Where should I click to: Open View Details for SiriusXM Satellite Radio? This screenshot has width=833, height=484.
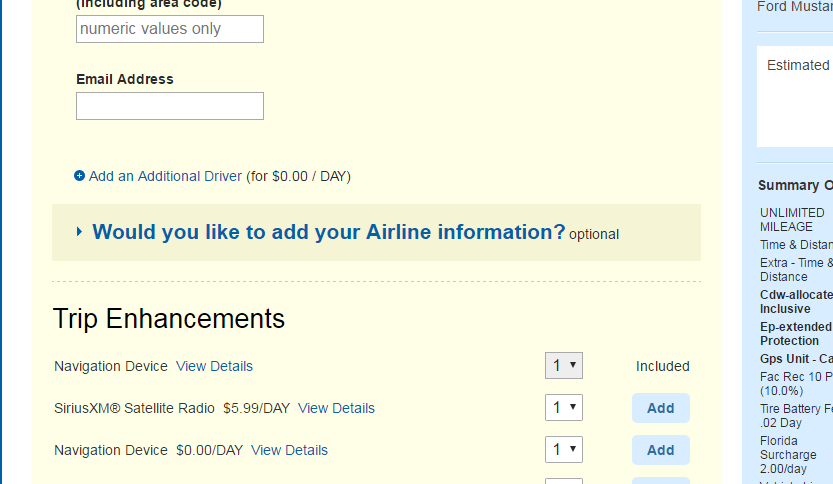point(336,408)
